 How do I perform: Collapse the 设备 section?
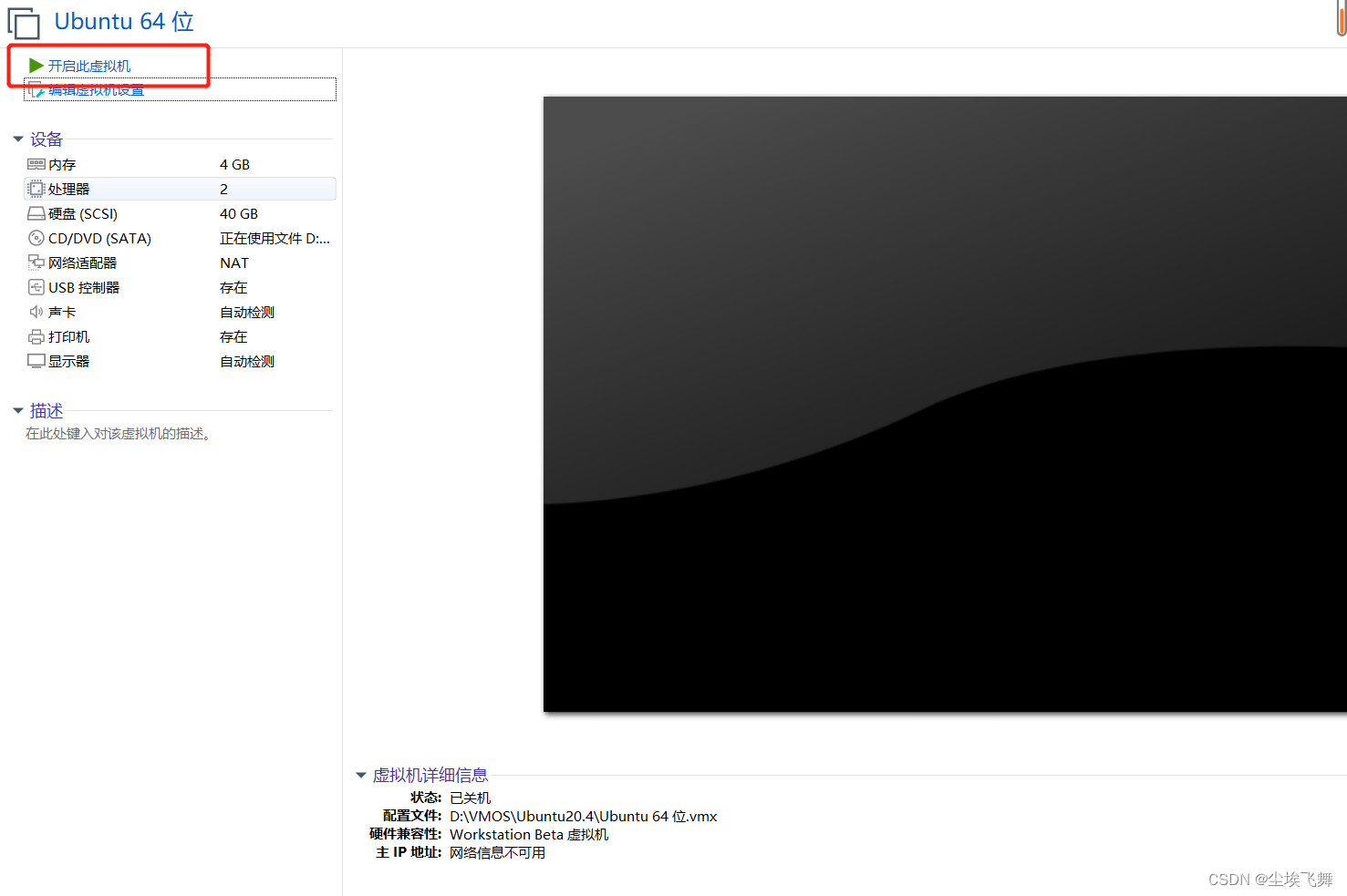pos(18,139)
